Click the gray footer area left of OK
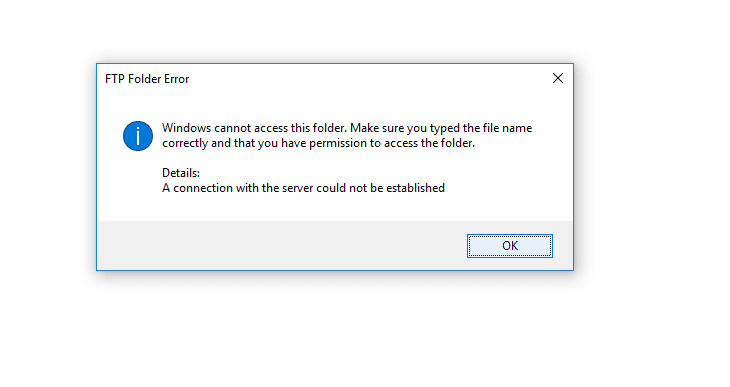This screenshot has height=387, width=730. pos(279,245)
